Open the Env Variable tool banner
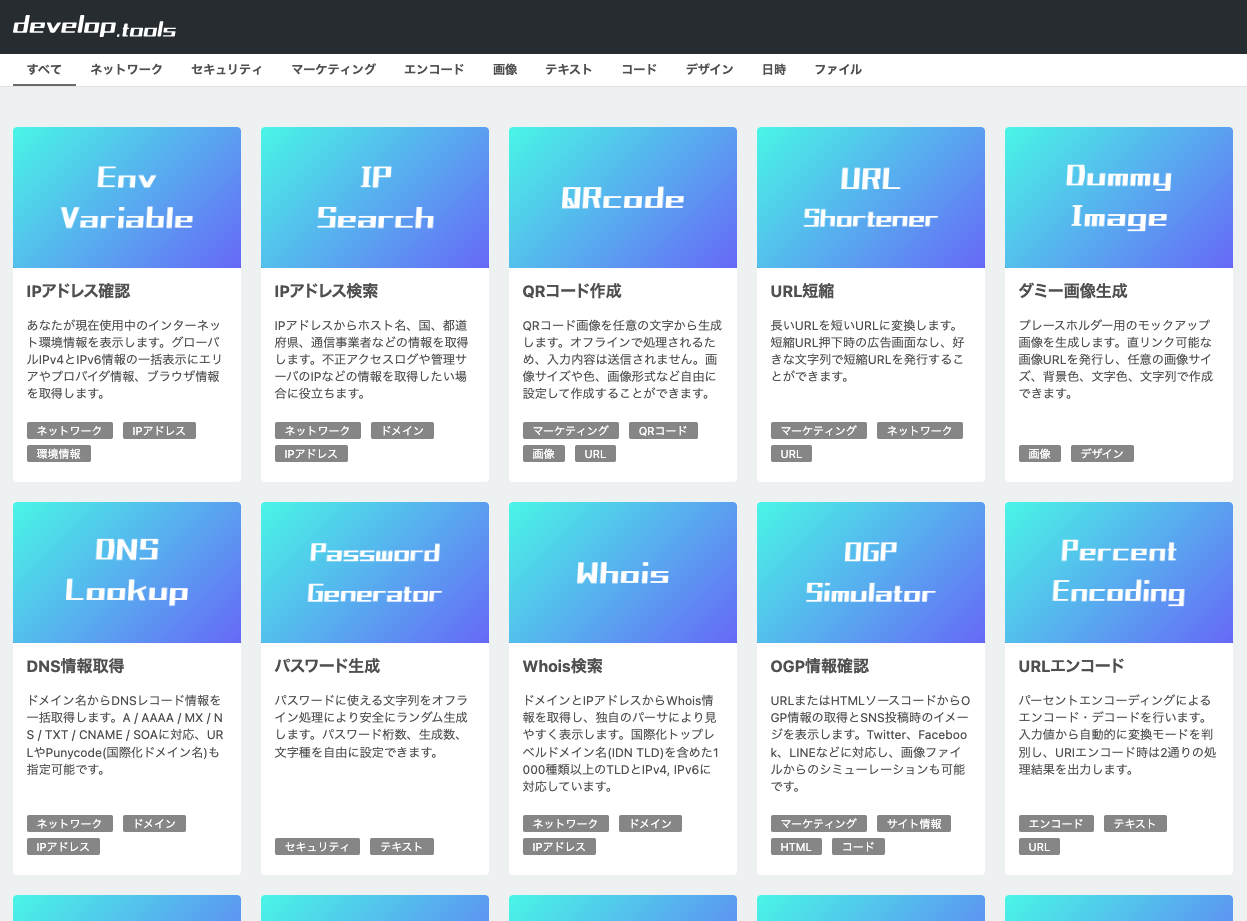Viewport: 1247px width, 921px height. click(x=126, y=197)
